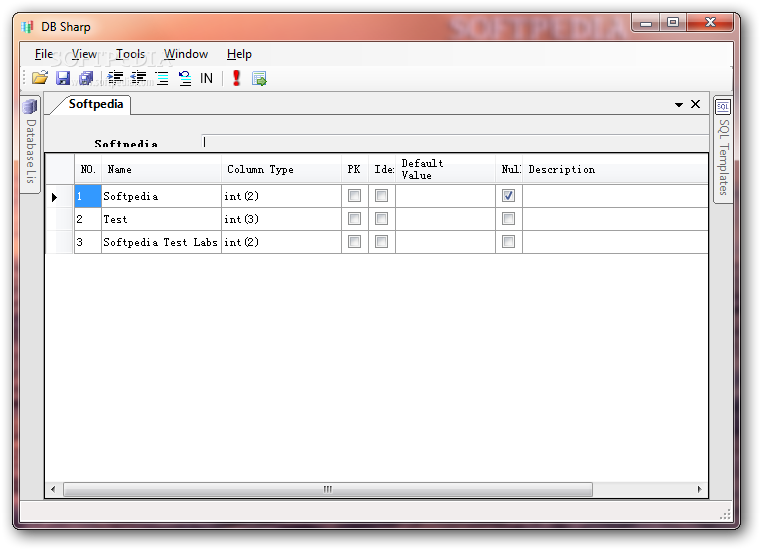The height and width of the screenshot is (550, 761).
Task: Toggle PK checkbox for Softpedia row
Action: point(354,196)
